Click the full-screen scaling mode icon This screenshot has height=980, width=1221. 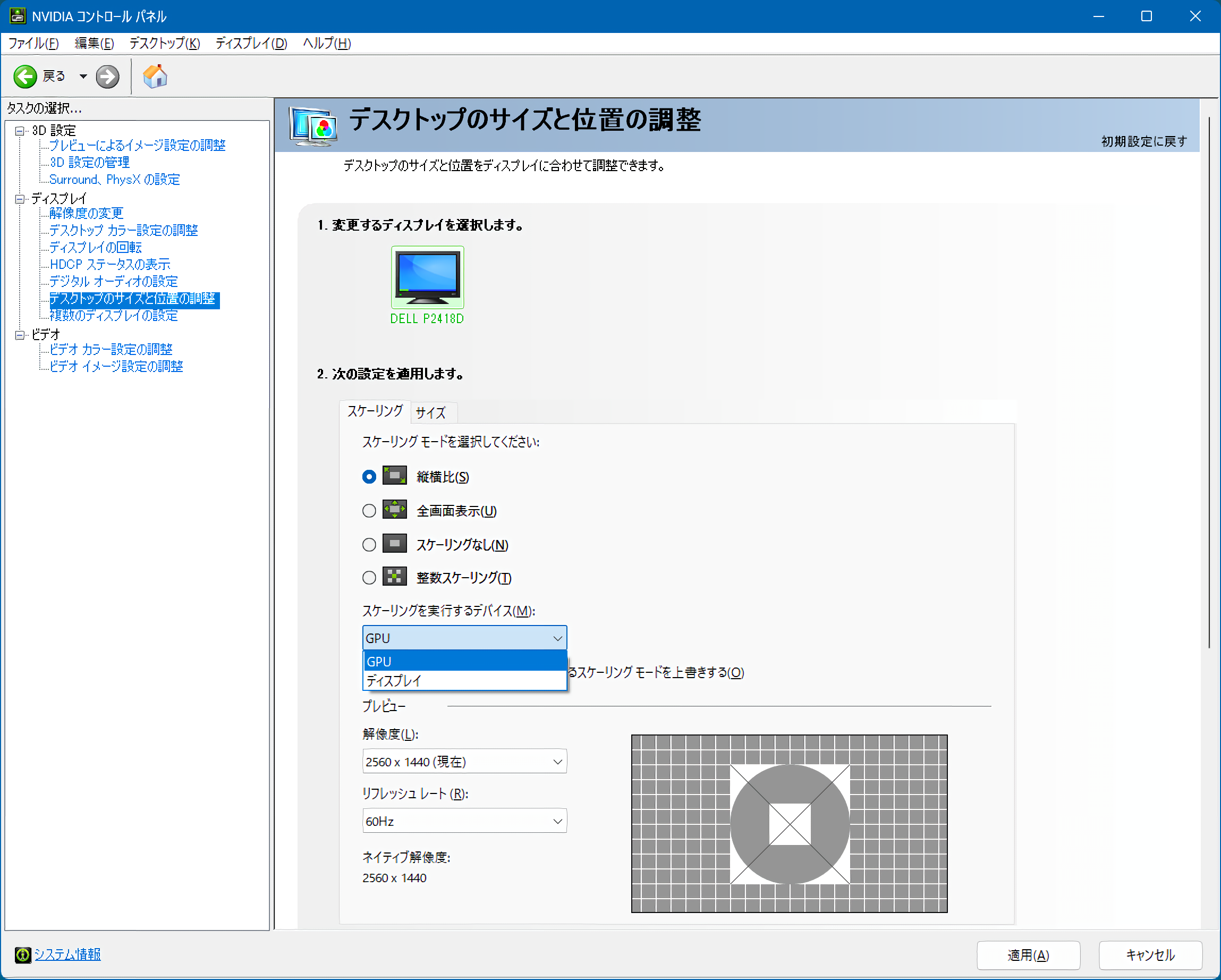tap(395, 510)
